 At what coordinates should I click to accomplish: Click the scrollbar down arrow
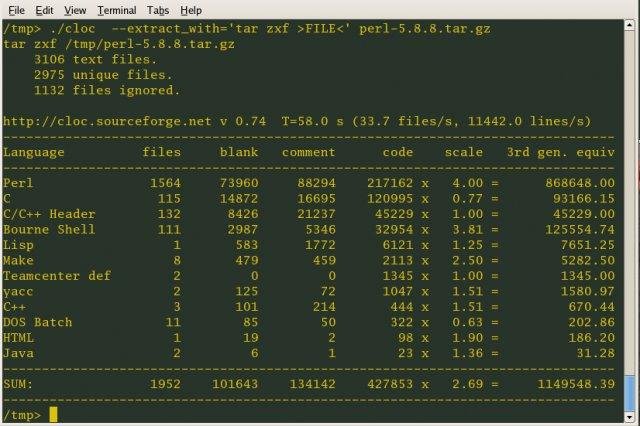tap(630, 417)
